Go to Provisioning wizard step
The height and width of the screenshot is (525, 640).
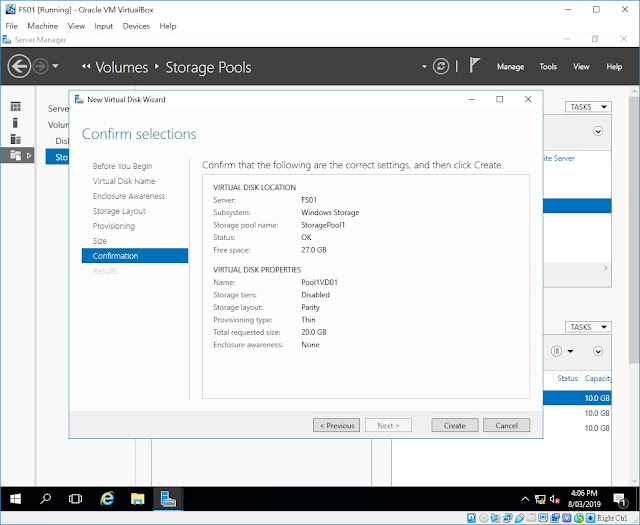[x=113, y=226]
